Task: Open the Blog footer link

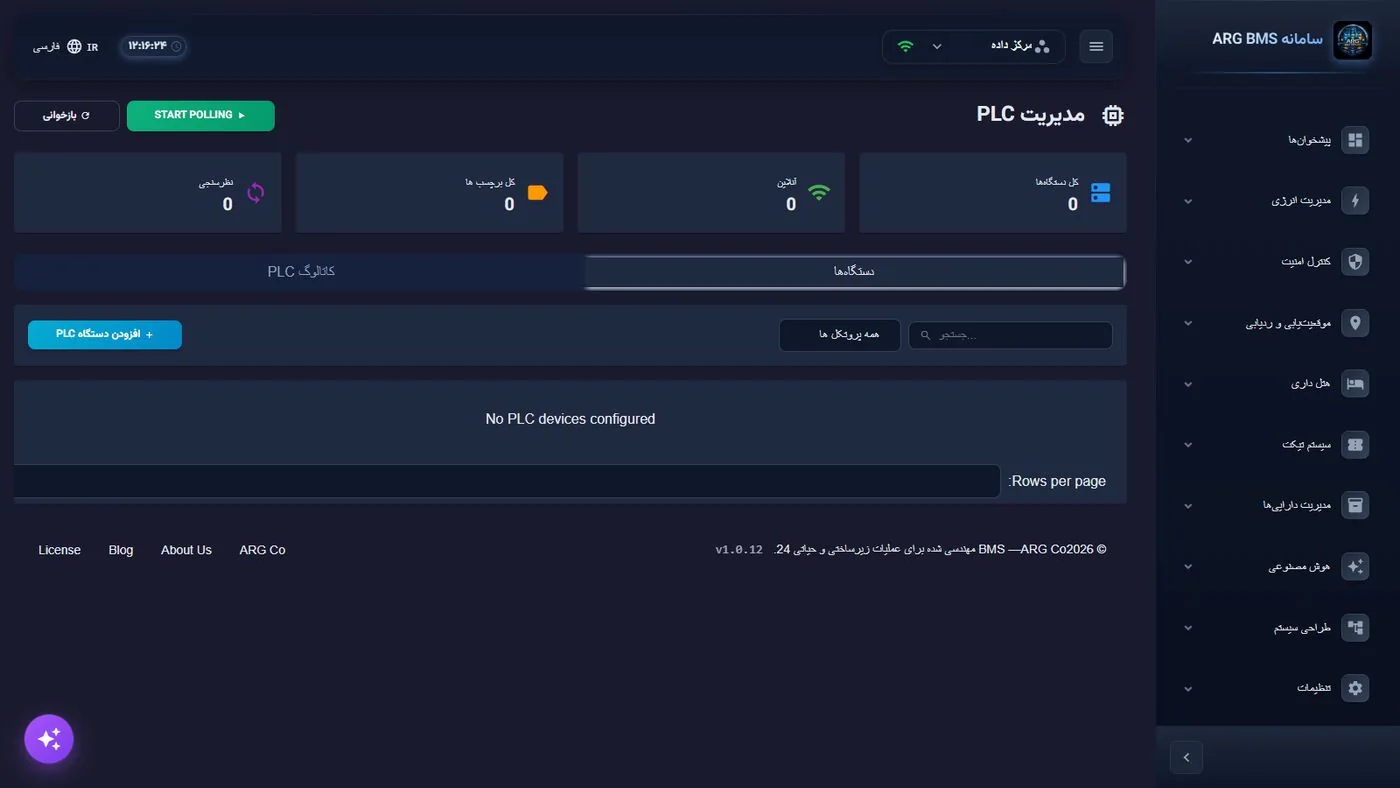Action: click(x=121, y=550)
